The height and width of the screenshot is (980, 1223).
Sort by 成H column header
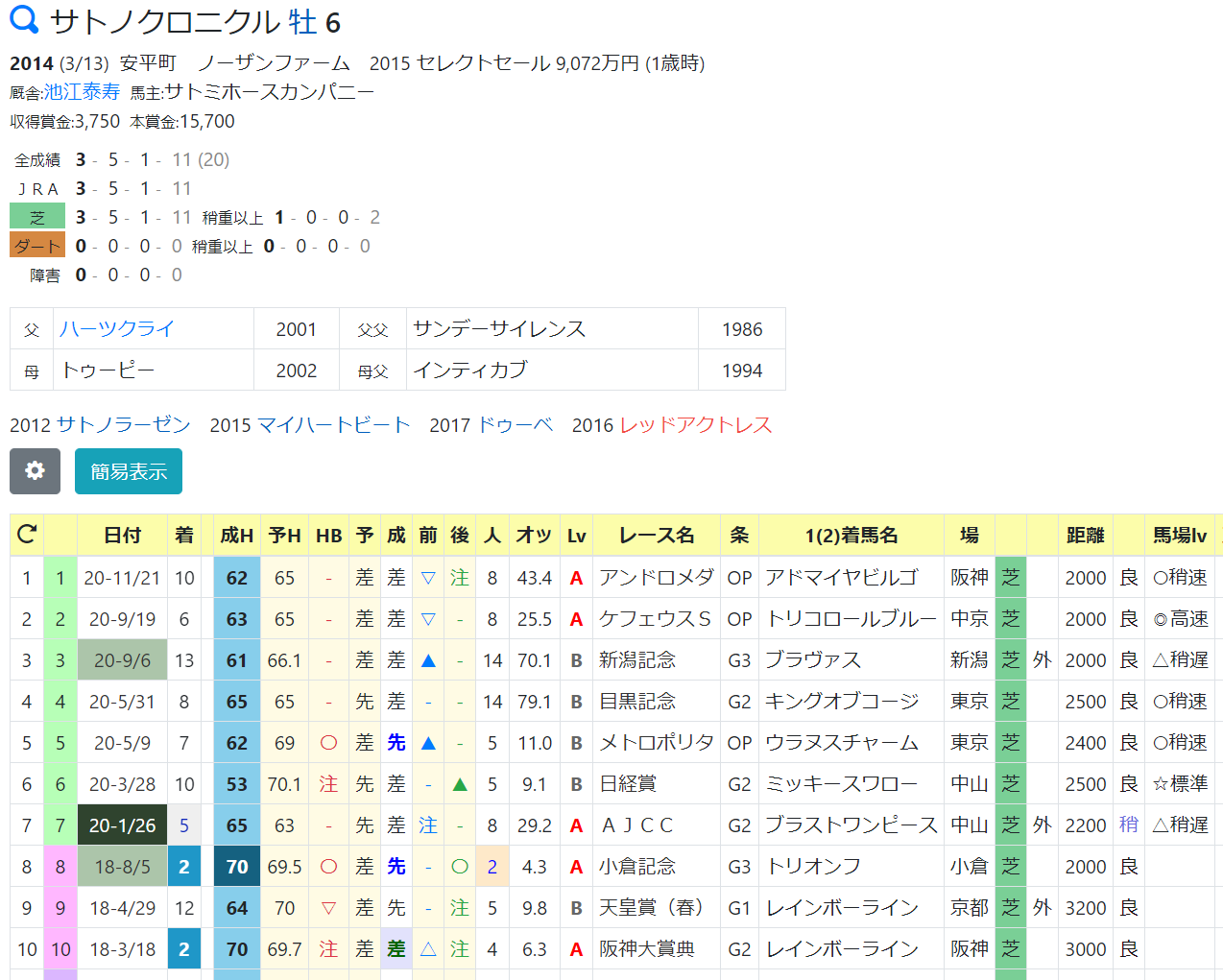point(237,536)
